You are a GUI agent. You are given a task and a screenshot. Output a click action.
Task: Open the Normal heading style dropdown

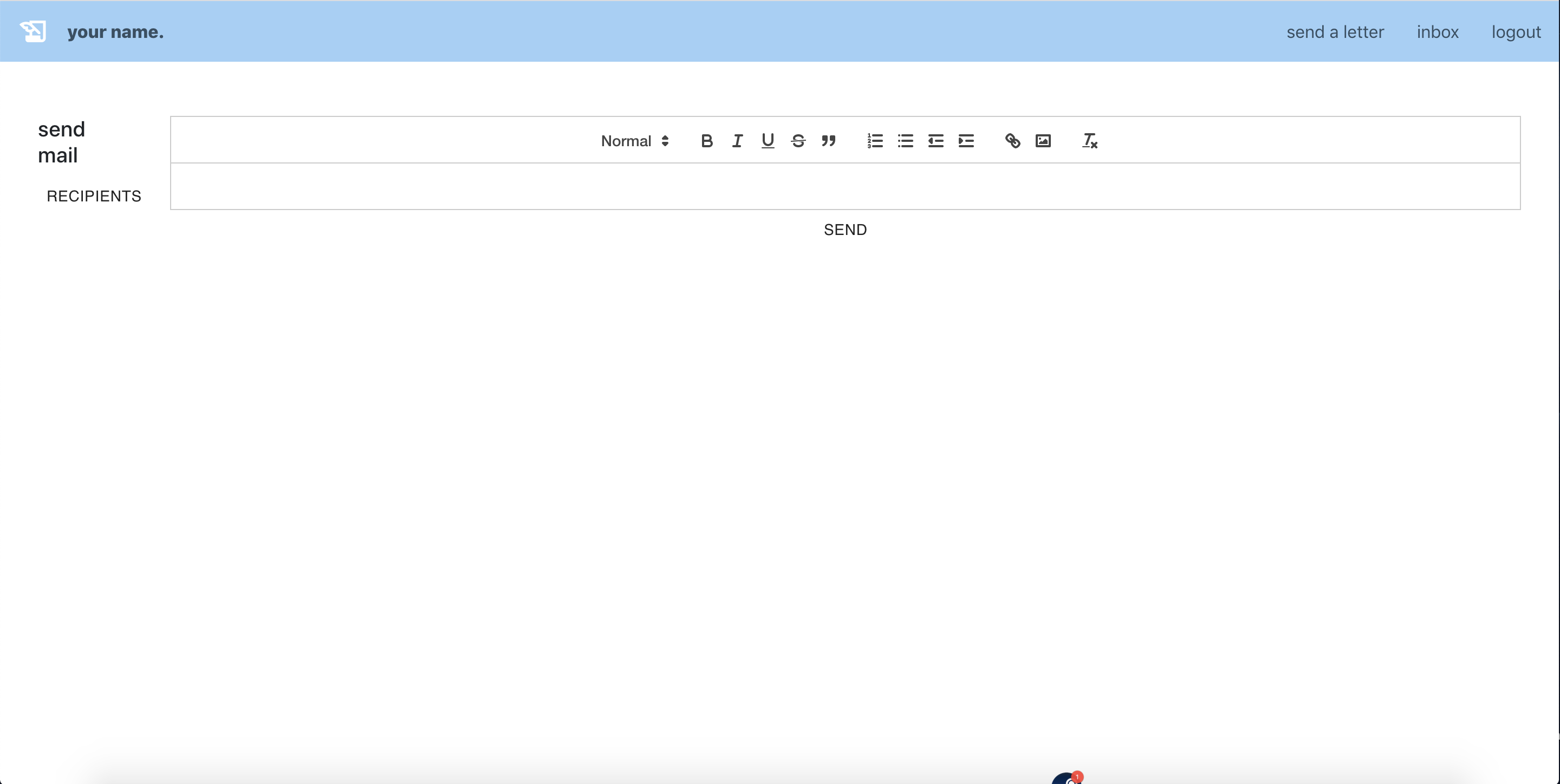coord(634,141)
